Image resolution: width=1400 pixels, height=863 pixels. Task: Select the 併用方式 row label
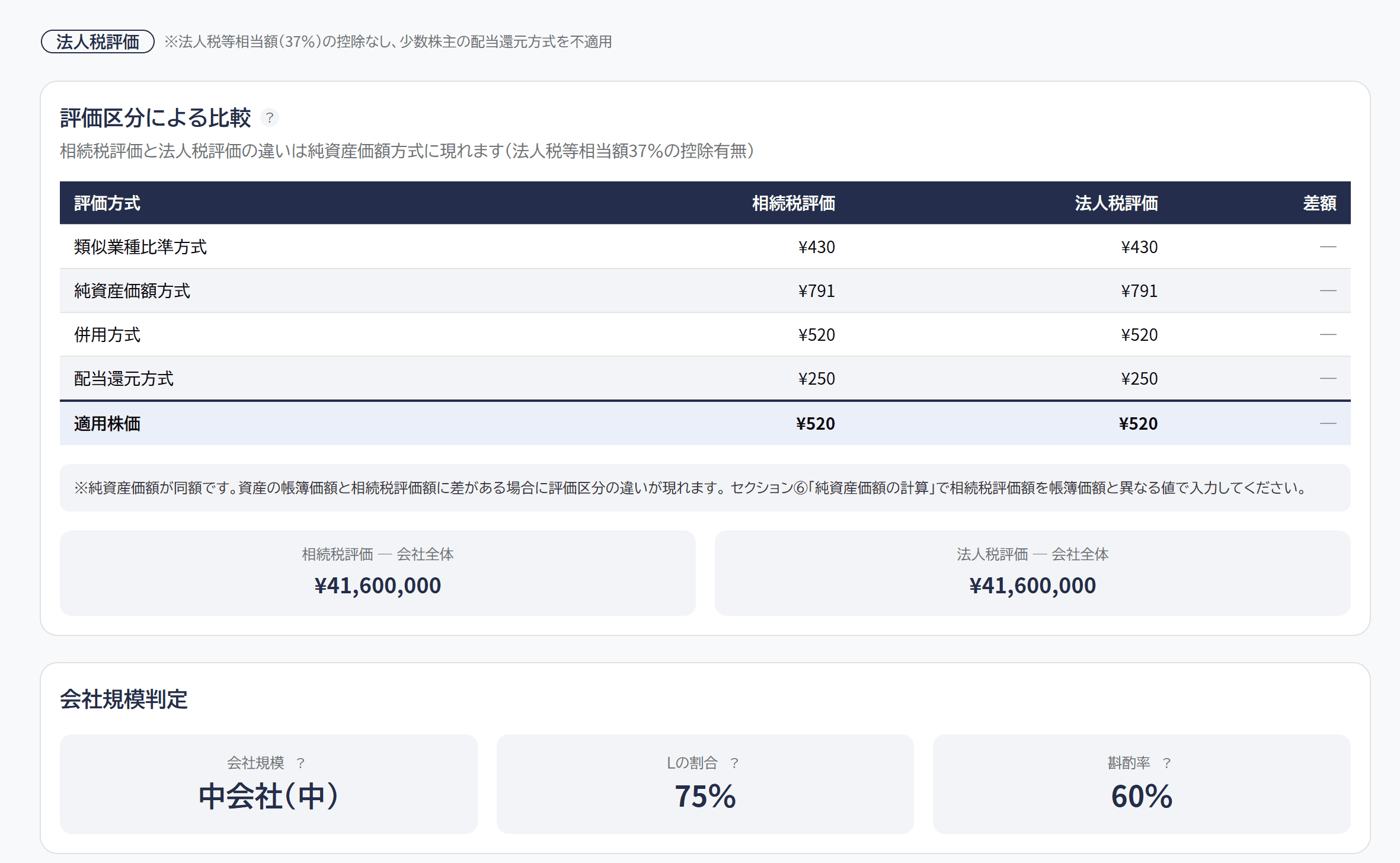click(x=107, y=334)
